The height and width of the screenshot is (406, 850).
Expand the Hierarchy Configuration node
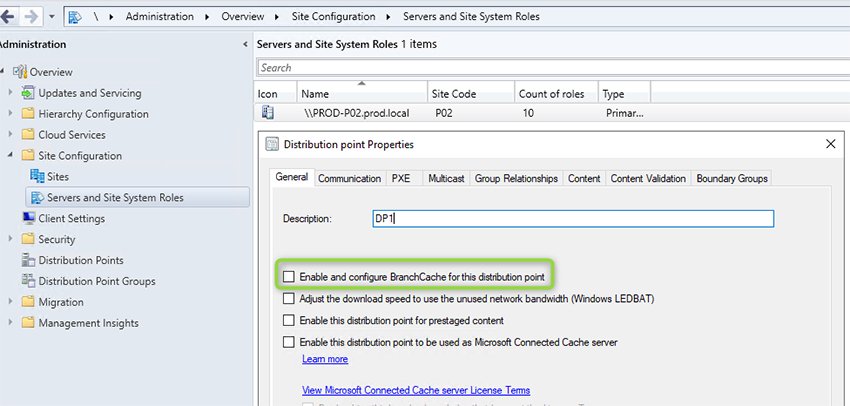(10, 114)
